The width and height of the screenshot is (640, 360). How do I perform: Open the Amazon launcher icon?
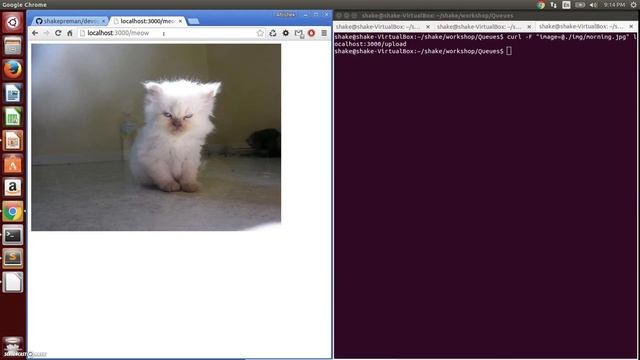[x=13, y=188]
